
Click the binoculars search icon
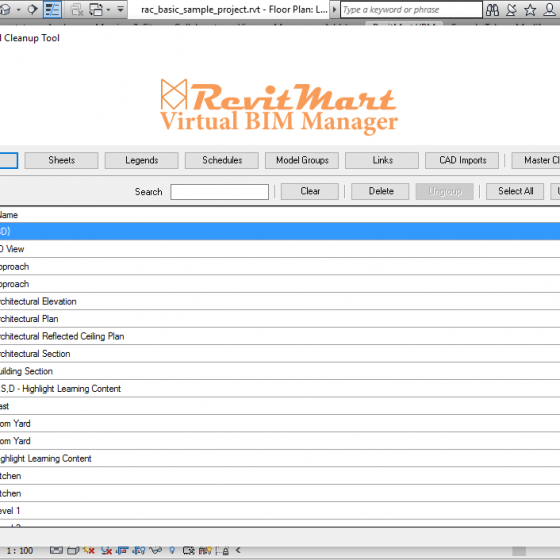pyautogui.click(x=492, y=10)
